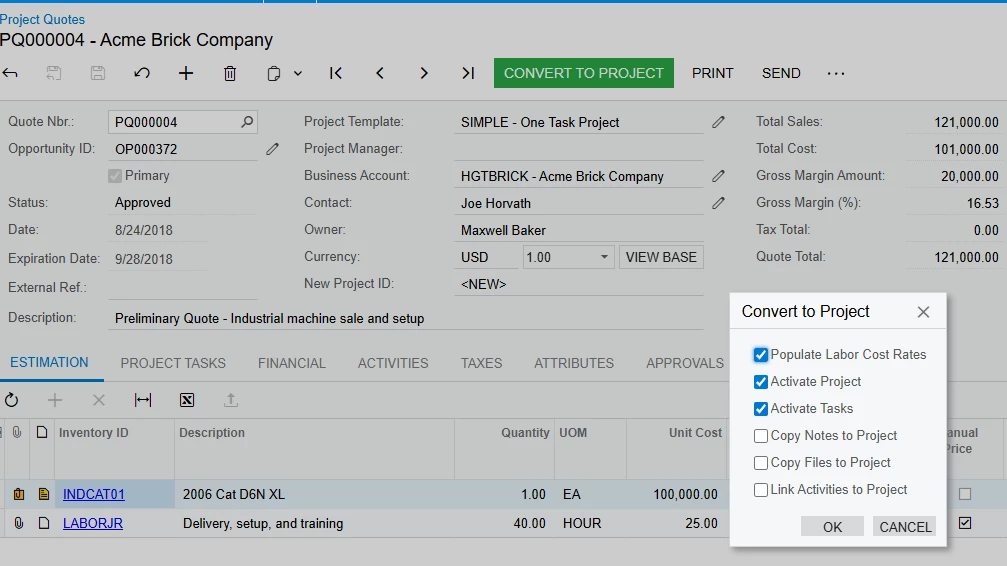Uncheck Activate Project option
The height and width of the screenshot is (566, 1007).
pos(761,382)
